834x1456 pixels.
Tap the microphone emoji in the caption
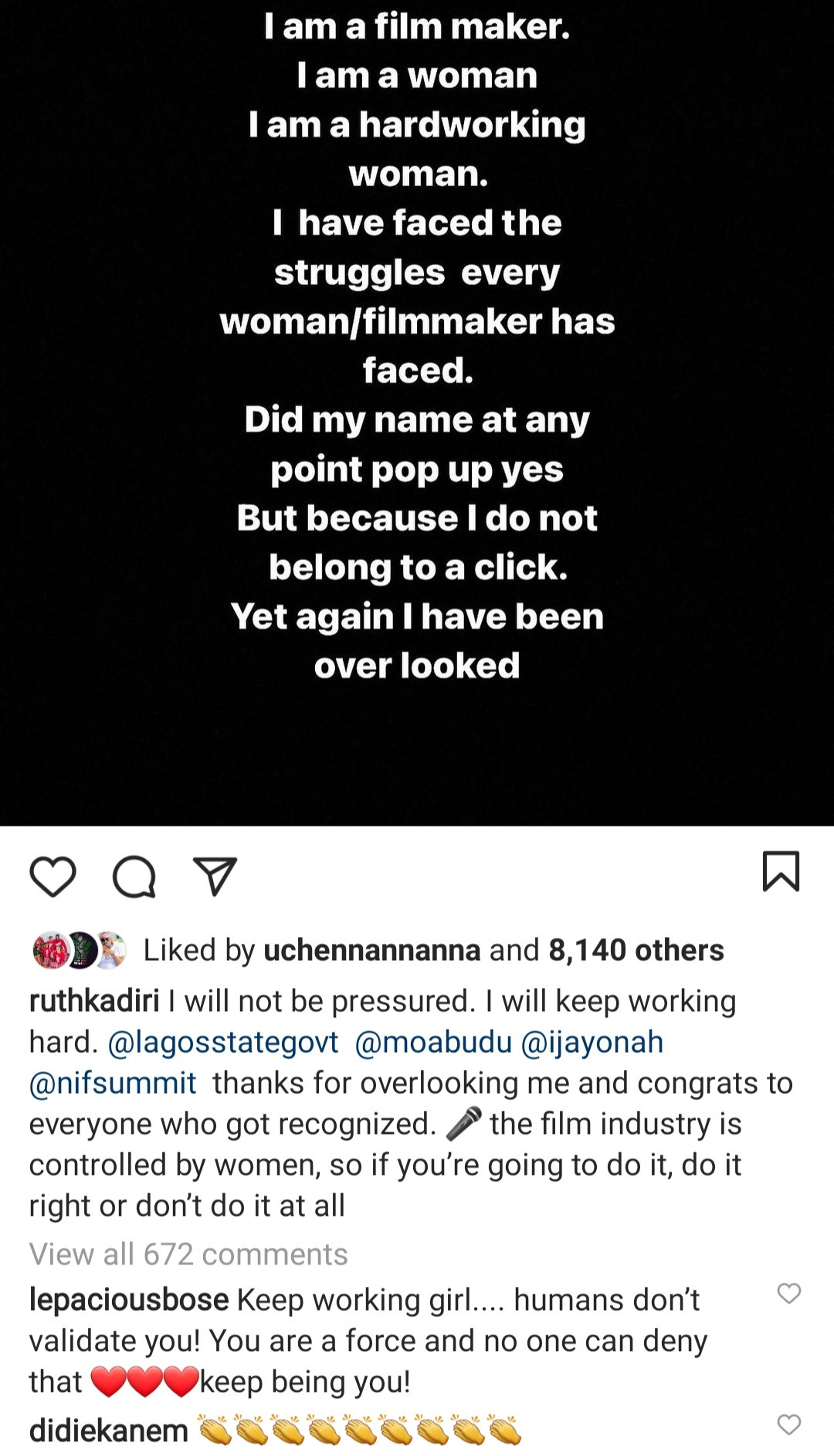[464, 1124]
